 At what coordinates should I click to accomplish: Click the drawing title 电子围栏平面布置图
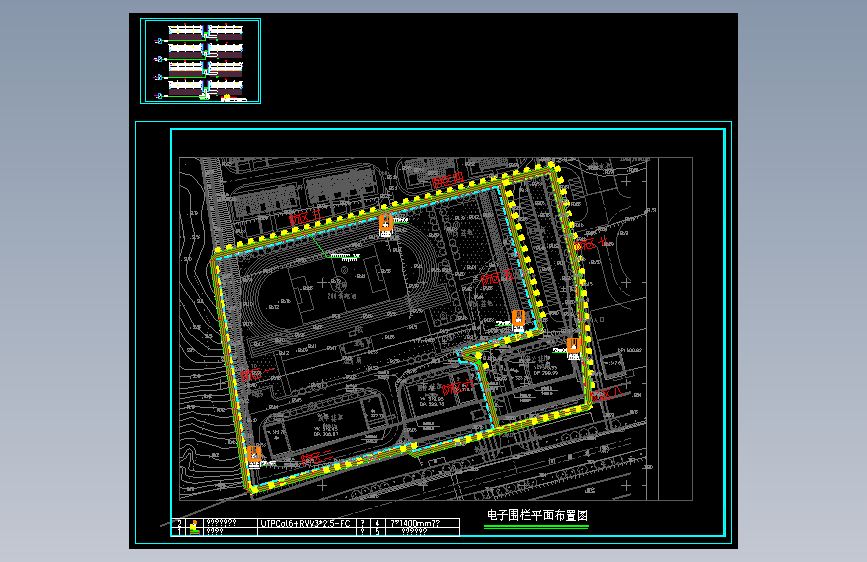click(537, 516)
